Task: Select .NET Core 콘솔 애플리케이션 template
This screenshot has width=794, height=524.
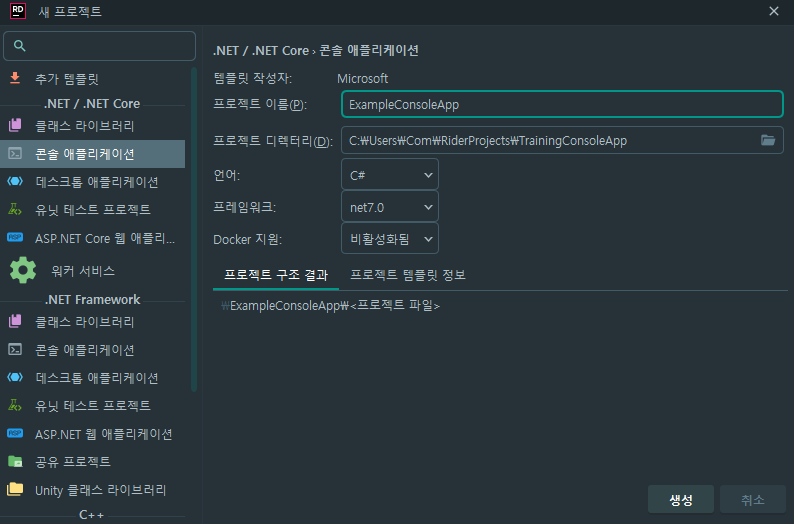Action: click(93, 154)
